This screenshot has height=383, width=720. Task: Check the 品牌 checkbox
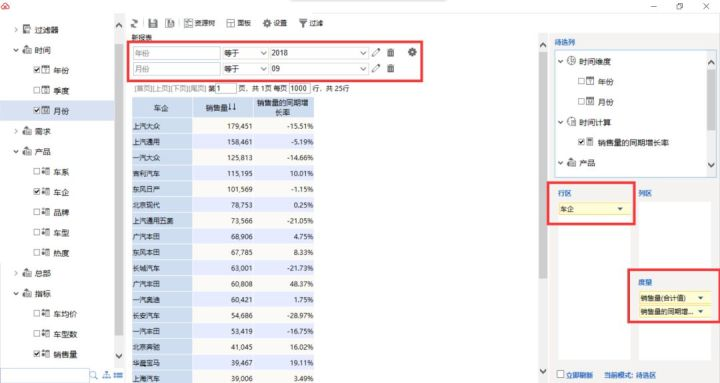pos(37,212)
